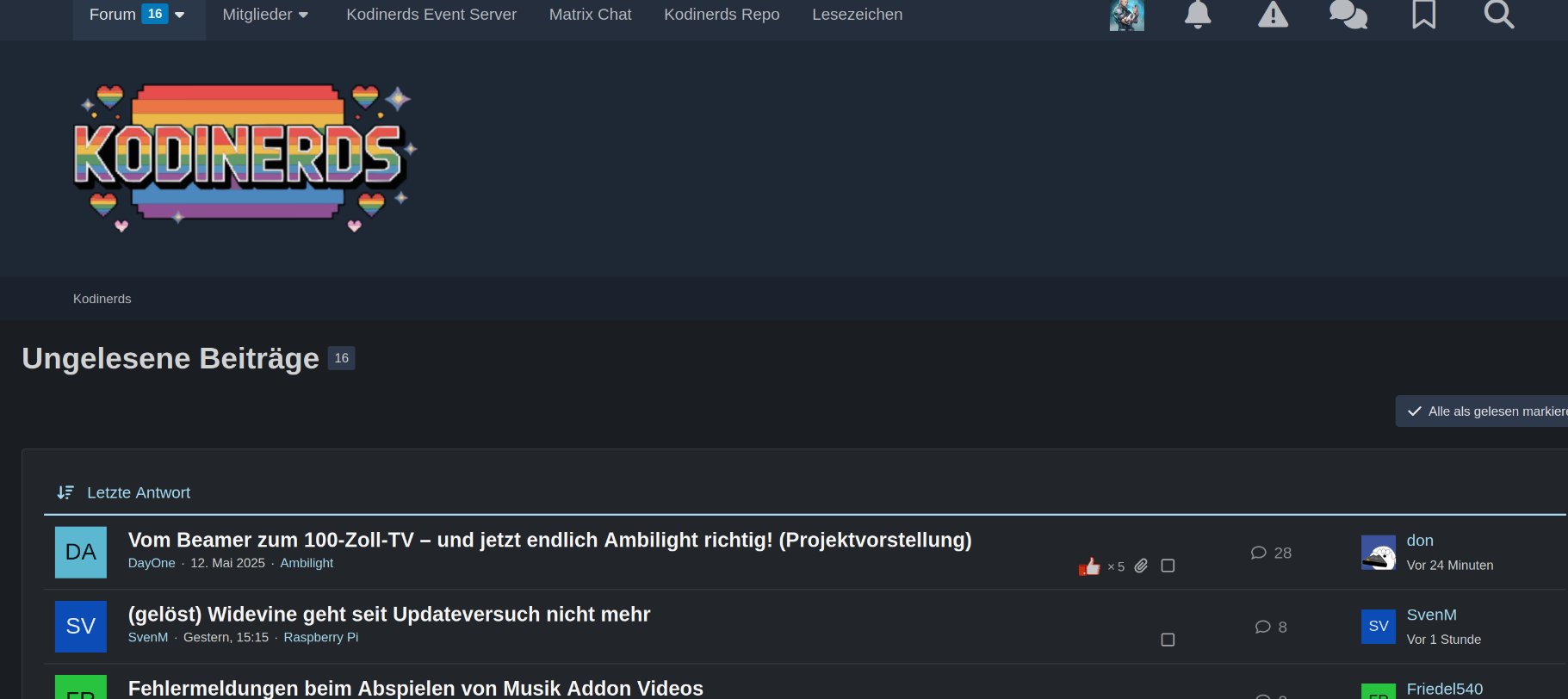Sort by Letzte Antwort
The image size is (1568, 699).
click(139, 492)
